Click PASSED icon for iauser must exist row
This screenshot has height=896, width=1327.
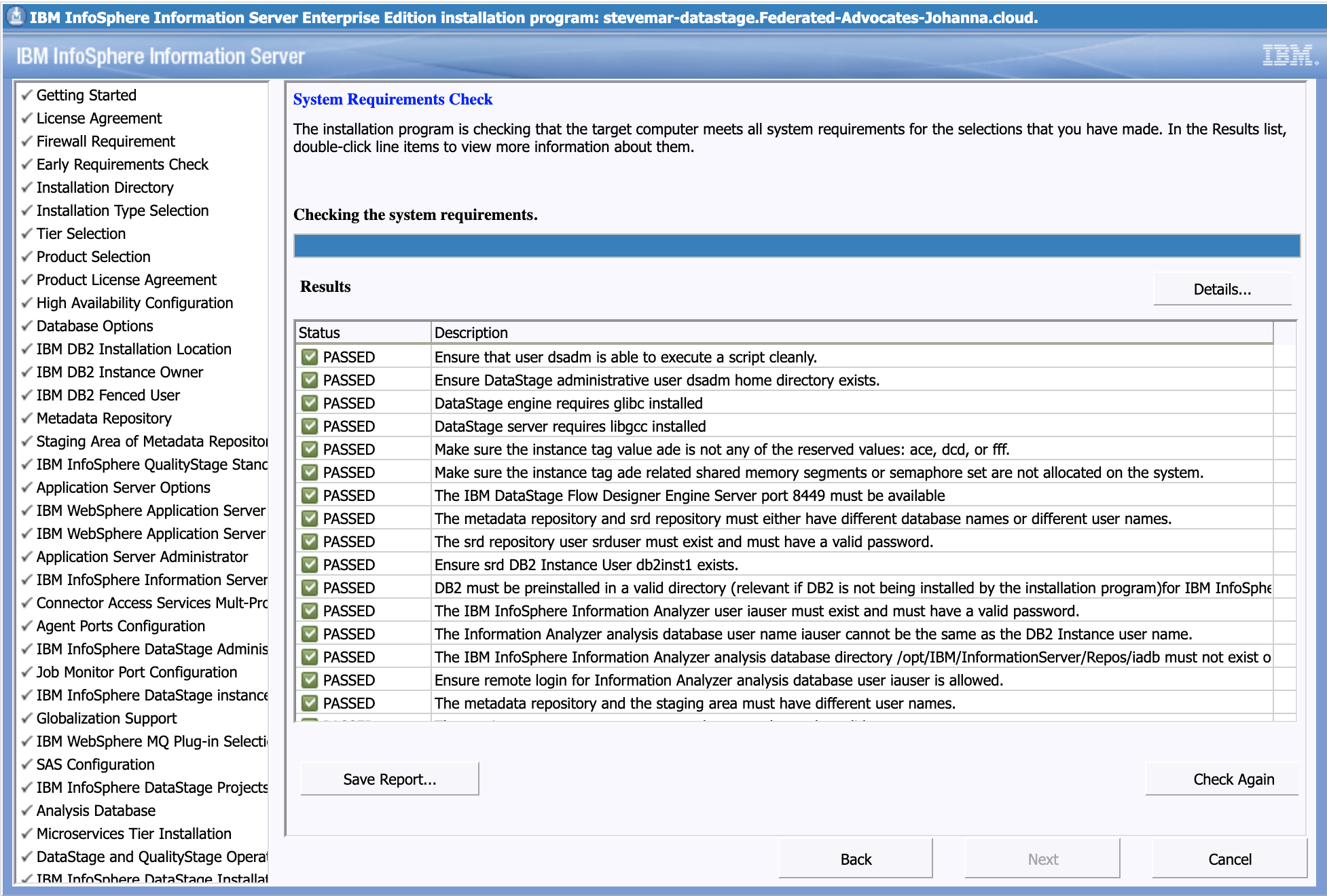click(x=310, y=611)
